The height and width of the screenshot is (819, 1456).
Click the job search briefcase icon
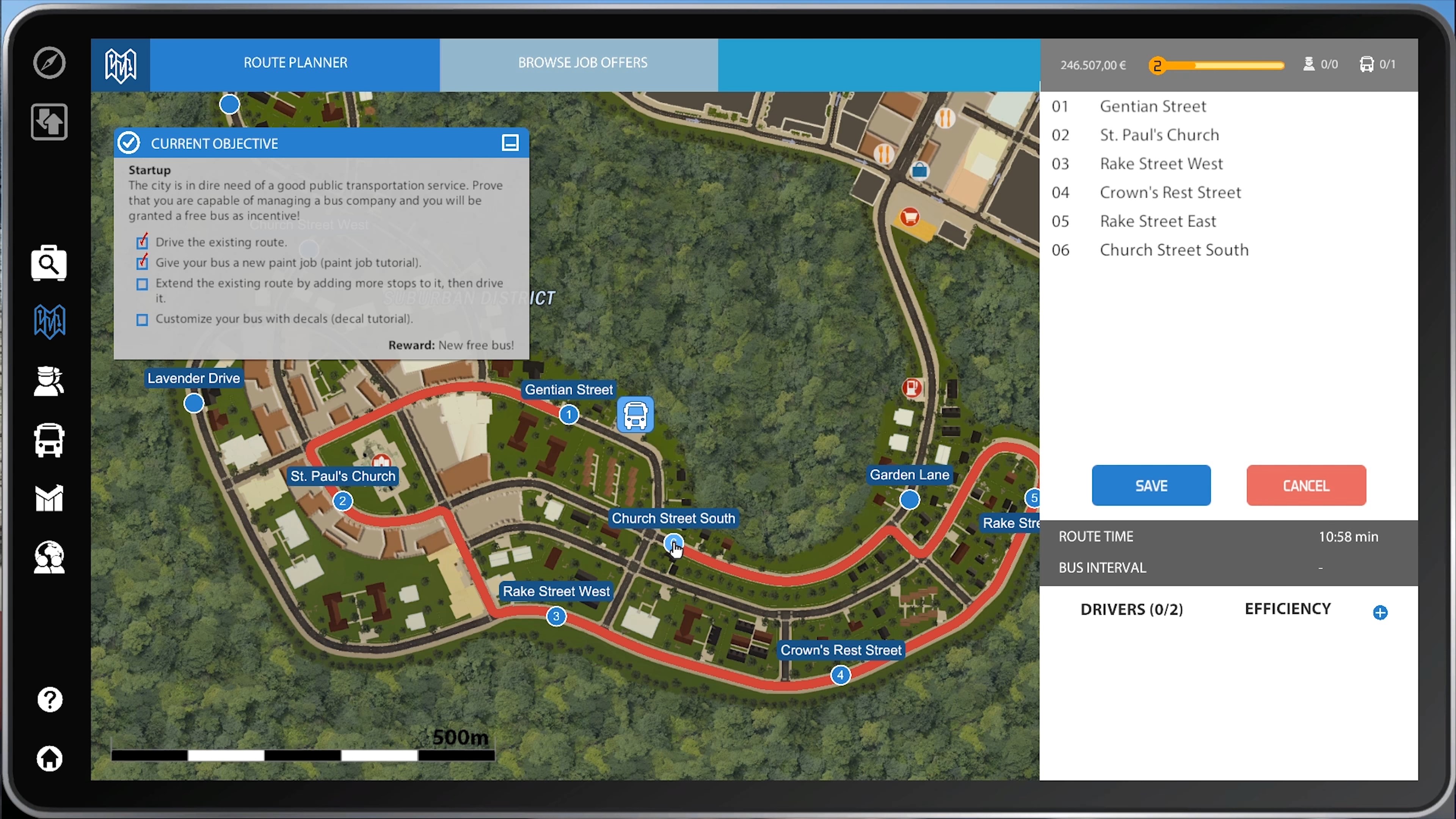[x=49, y=263]
